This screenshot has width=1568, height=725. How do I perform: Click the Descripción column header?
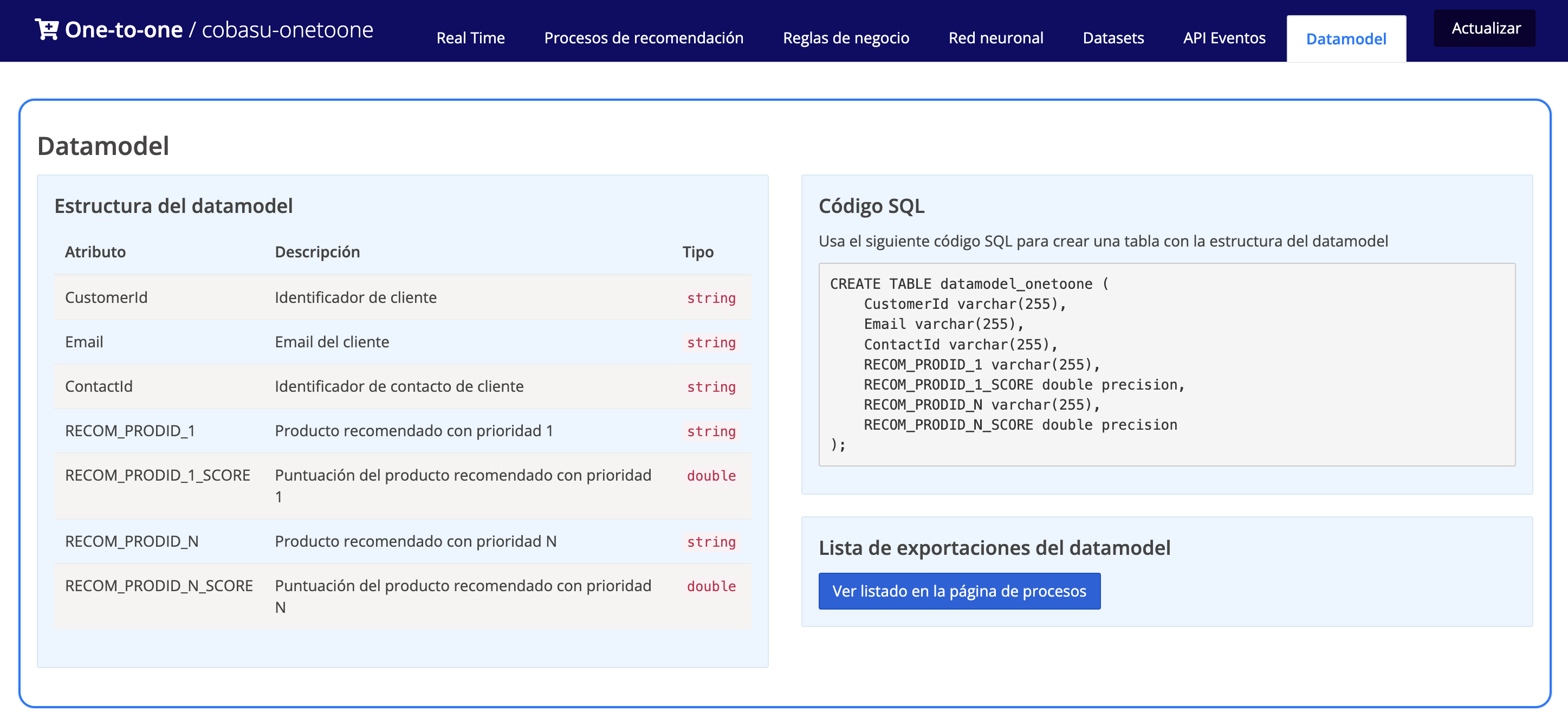(x=317, y=251)
